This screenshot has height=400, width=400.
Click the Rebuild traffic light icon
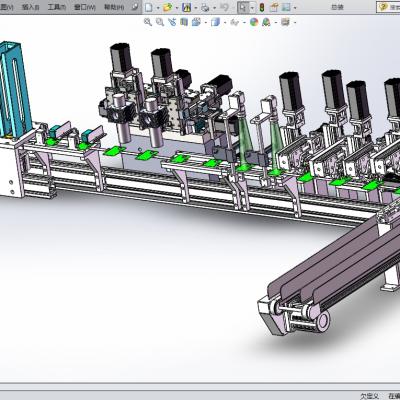click(x=262, y=7)
